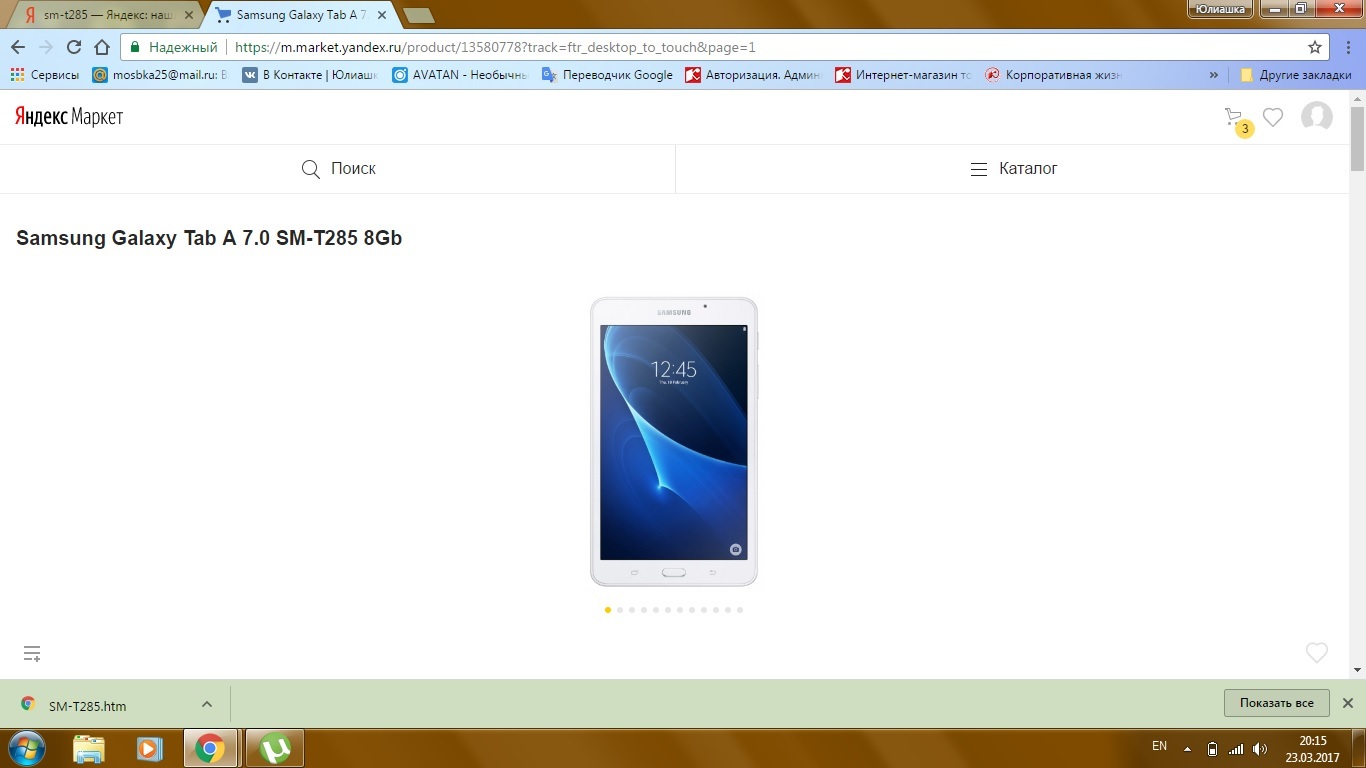
Task: Open the Каталог menu
Action: pos(1012,169)
